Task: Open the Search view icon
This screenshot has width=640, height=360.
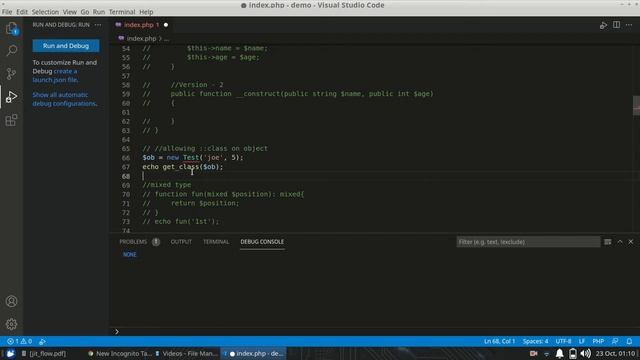Action: click(x=11, y=51)
